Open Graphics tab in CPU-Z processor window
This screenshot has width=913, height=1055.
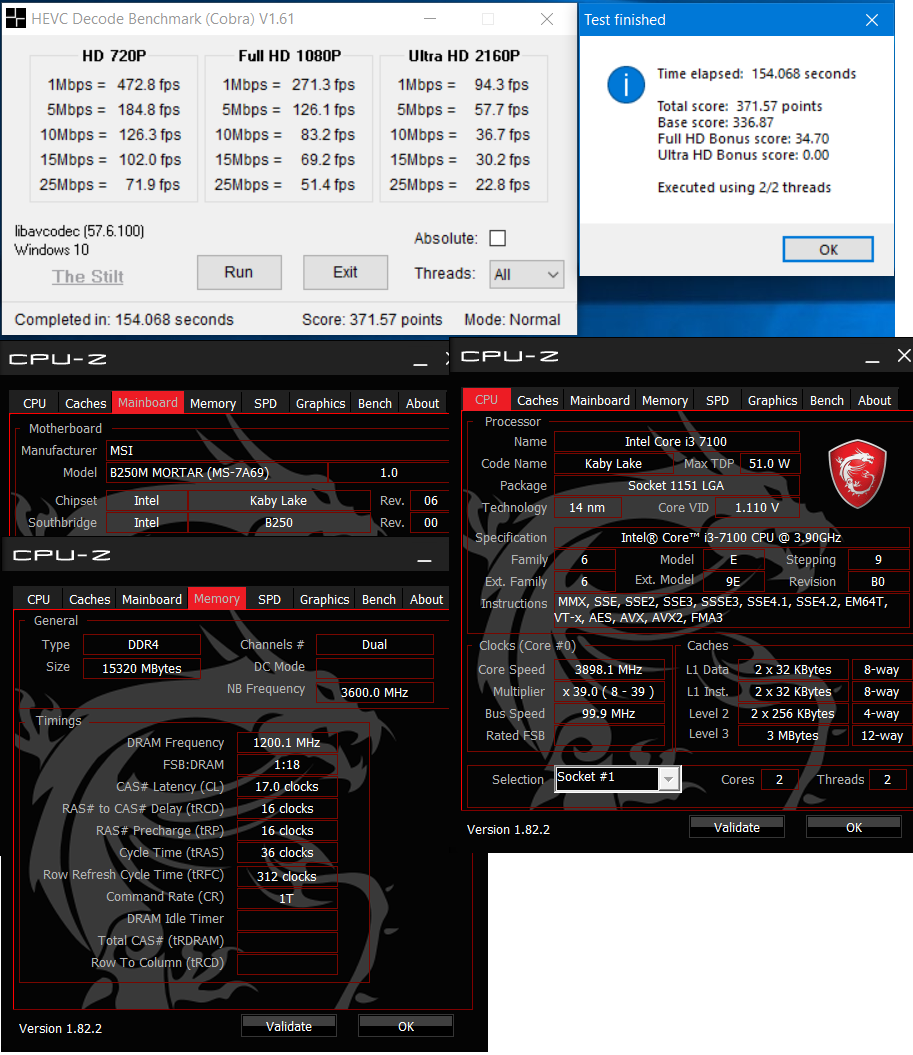tap(772, 400)
